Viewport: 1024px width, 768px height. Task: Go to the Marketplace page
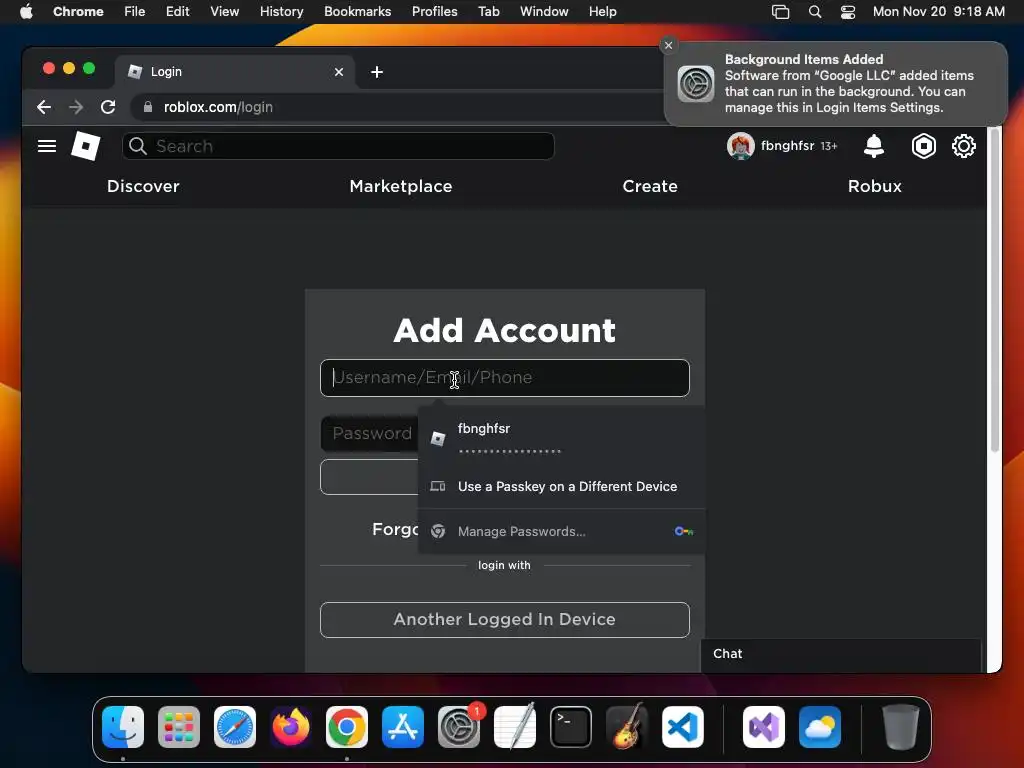coord(401,186)
